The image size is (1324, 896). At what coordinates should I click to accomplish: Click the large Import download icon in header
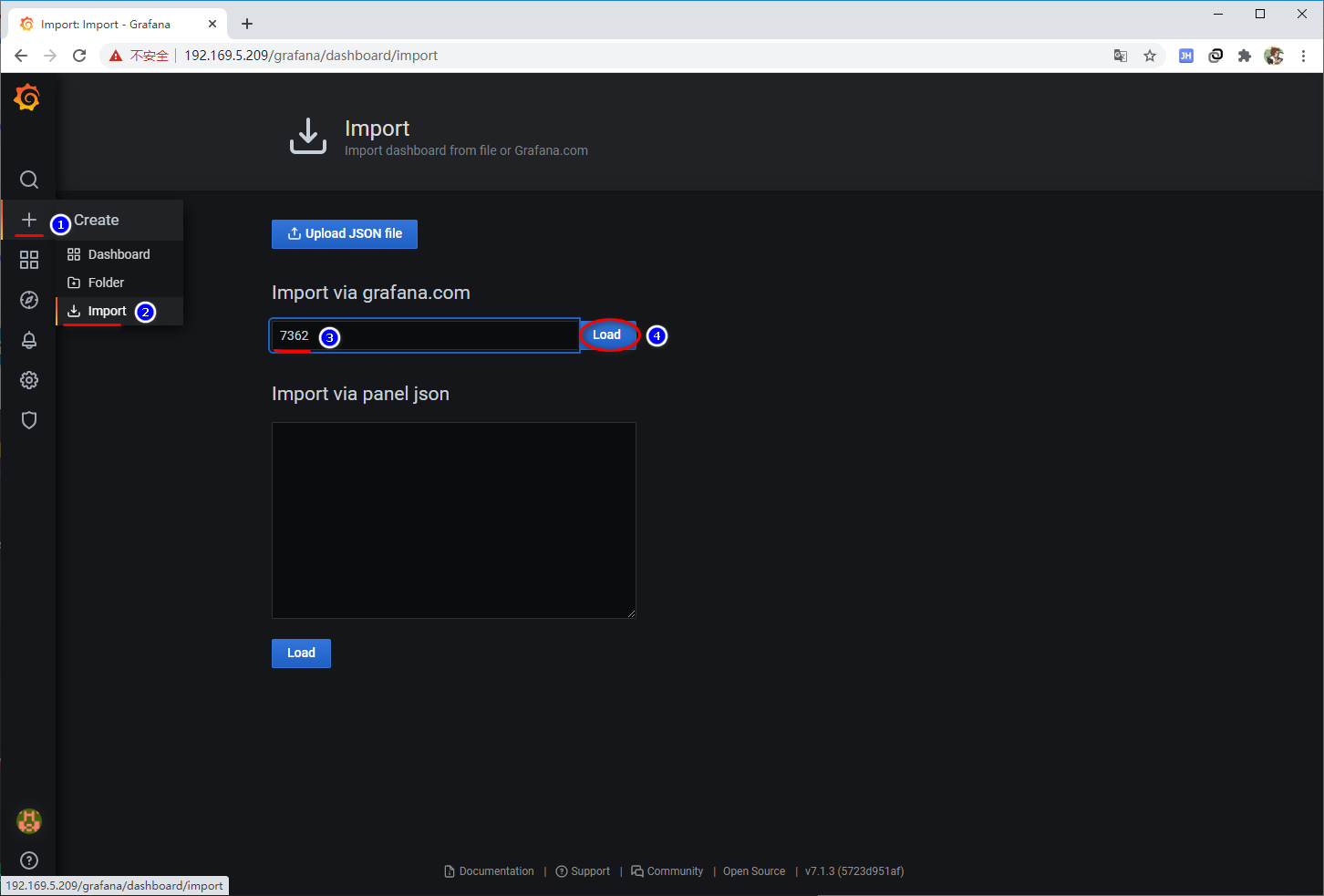[x=308, y=136]
